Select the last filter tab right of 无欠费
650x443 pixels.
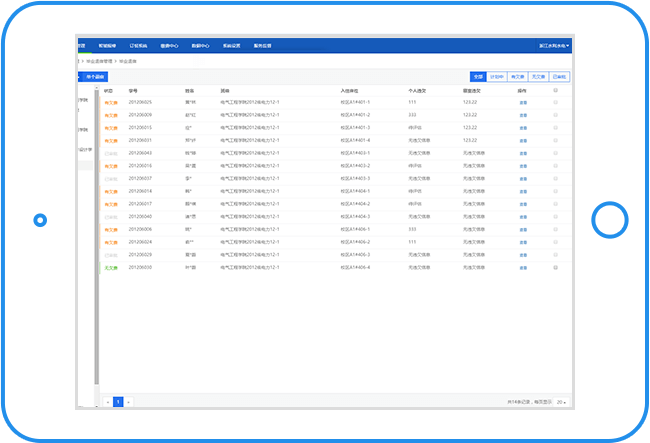tap(559, 77)
